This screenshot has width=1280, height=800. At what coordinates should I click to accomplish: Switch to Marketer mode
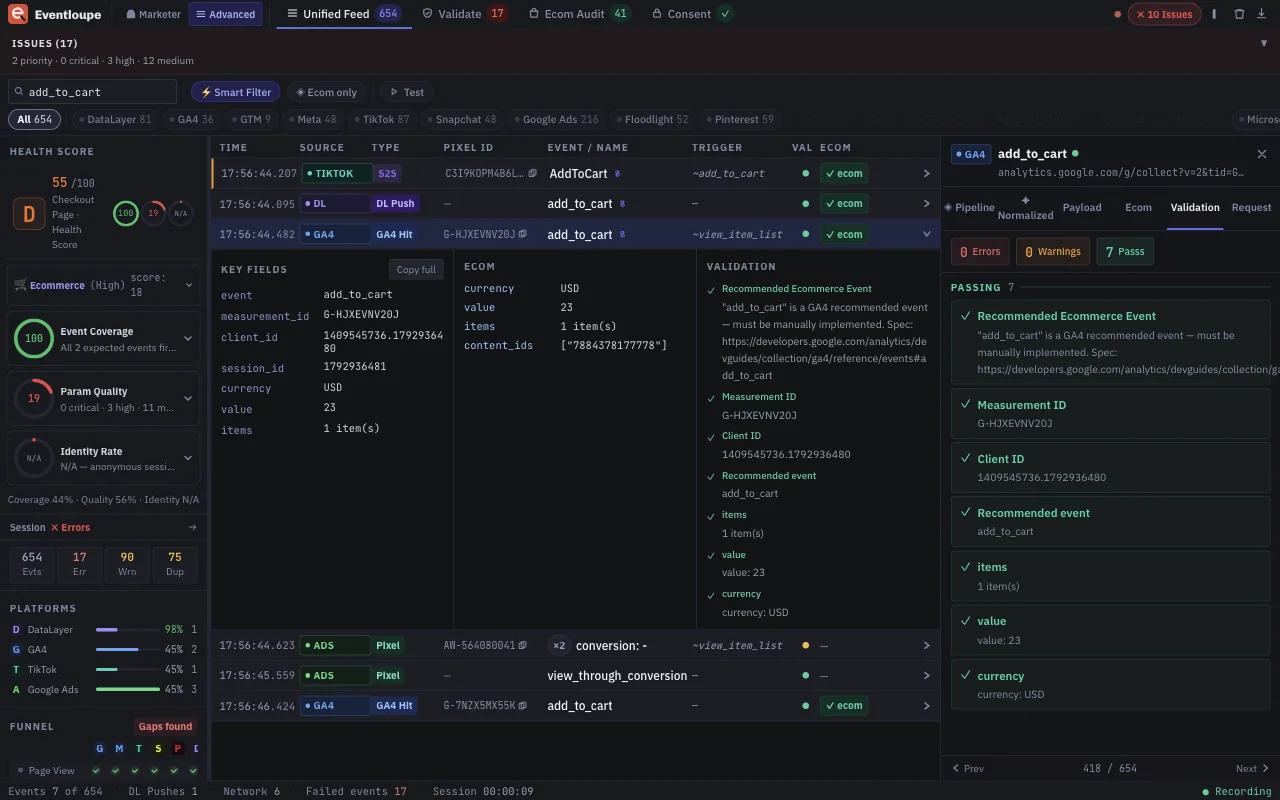[x=154, y=14]
